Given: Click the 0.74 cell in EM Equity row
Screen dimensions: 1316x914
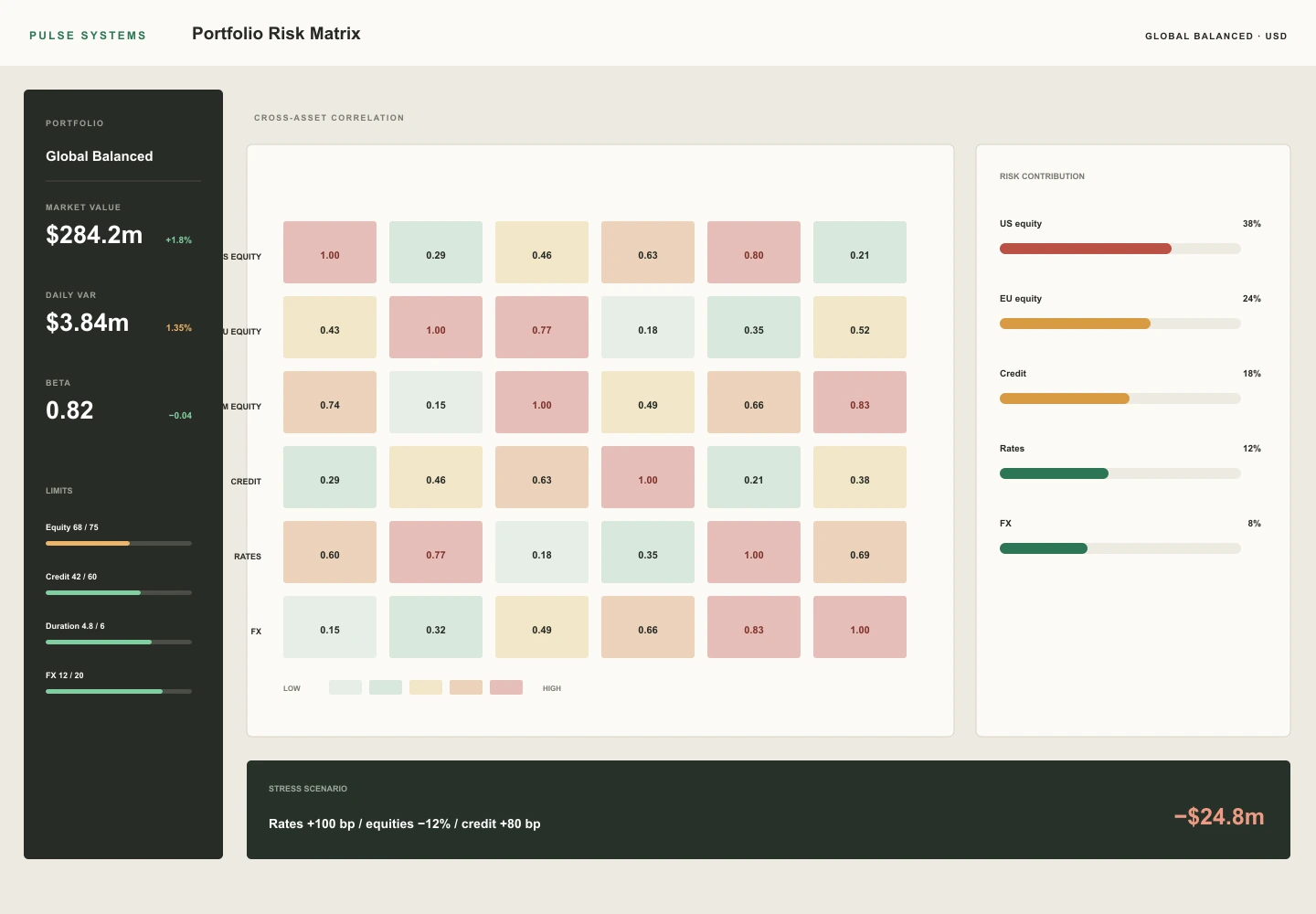Looking at the screenshot, I should tap(330, 402).
